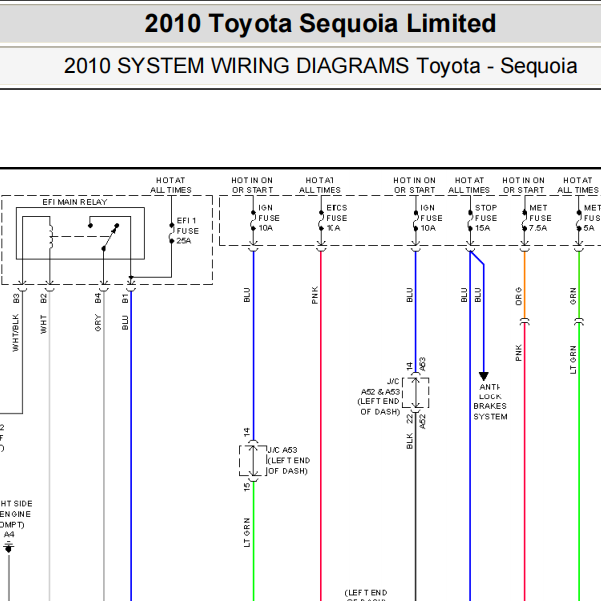Click the ground symbol below A4

click(x=9, y=548)
